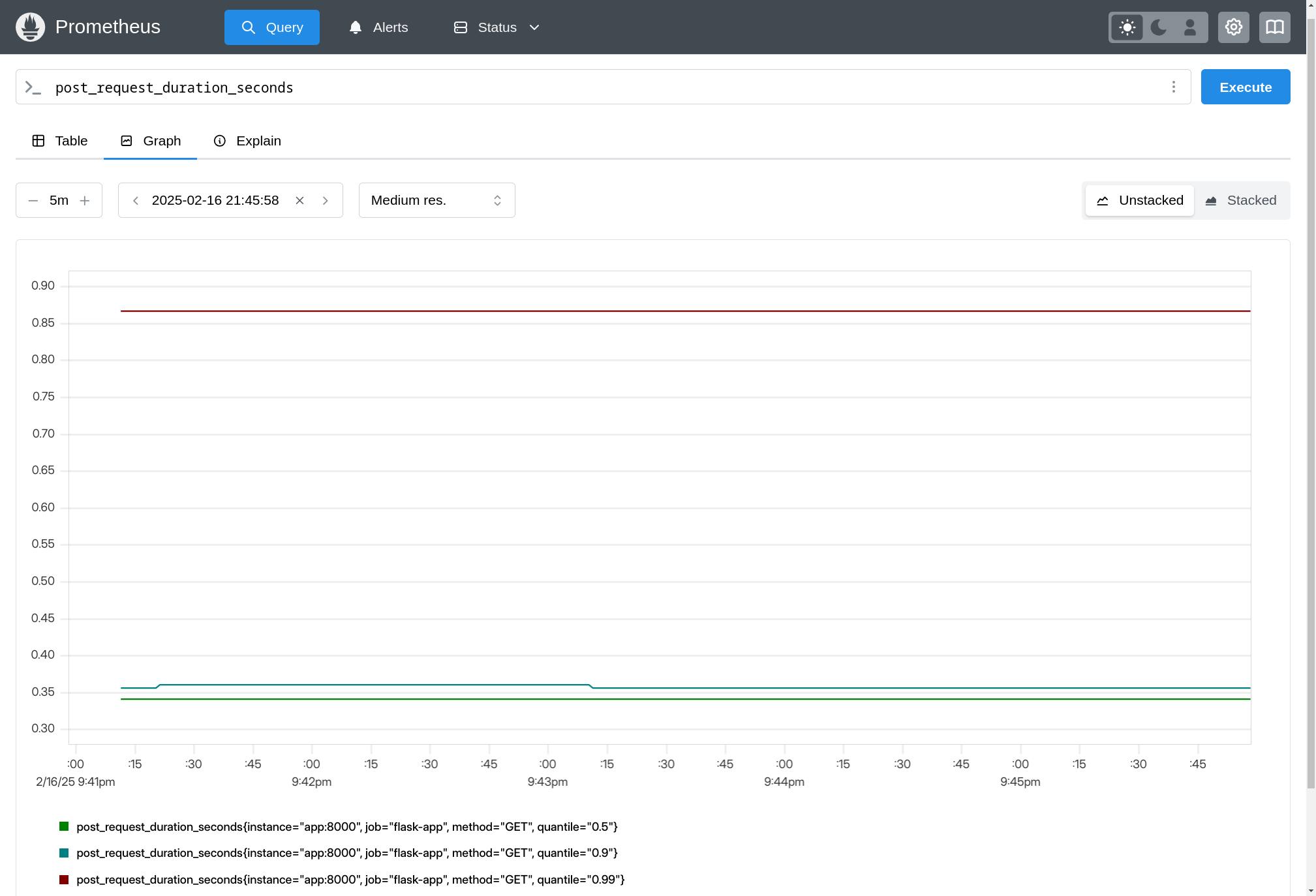Switch to dark theme moon icon
This screenshot has width=1316, height=896.
(x=1158, y=27)
